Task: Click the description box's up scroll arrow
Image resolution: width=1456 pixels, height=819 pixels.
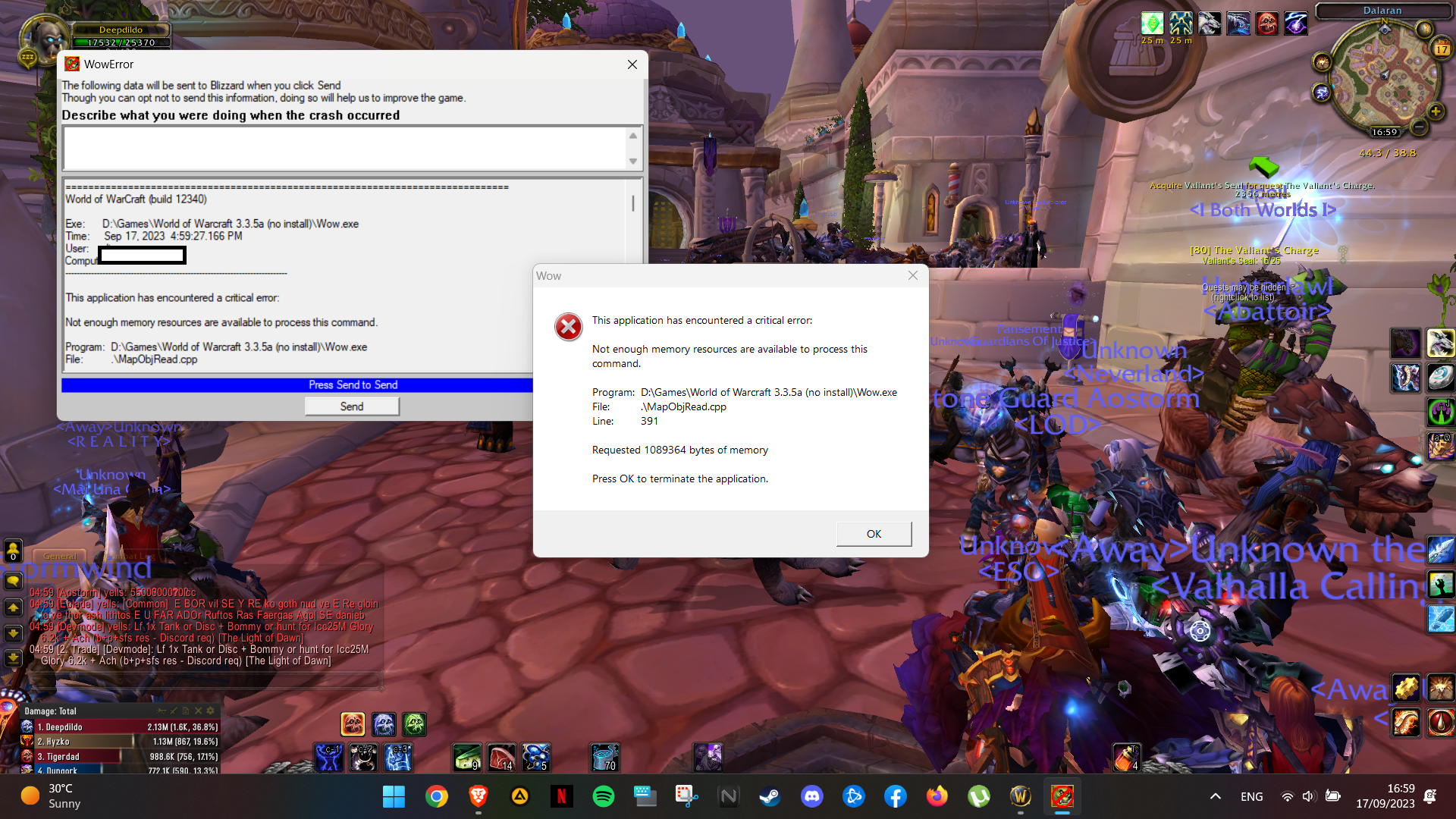Action: point(633,136)
